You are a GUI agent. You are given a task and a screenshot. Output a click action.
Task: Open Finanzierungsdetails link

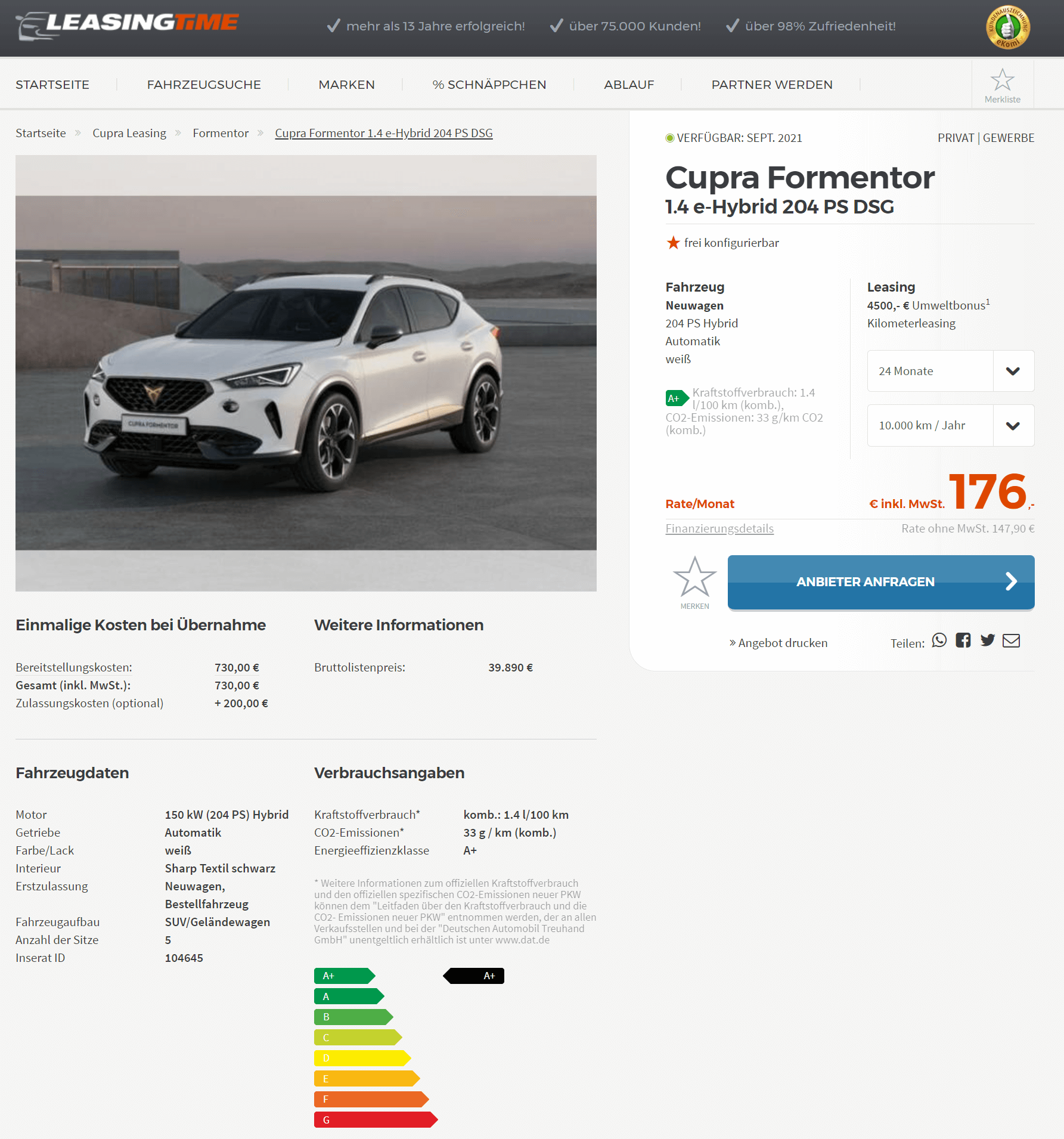coord(719,528)
